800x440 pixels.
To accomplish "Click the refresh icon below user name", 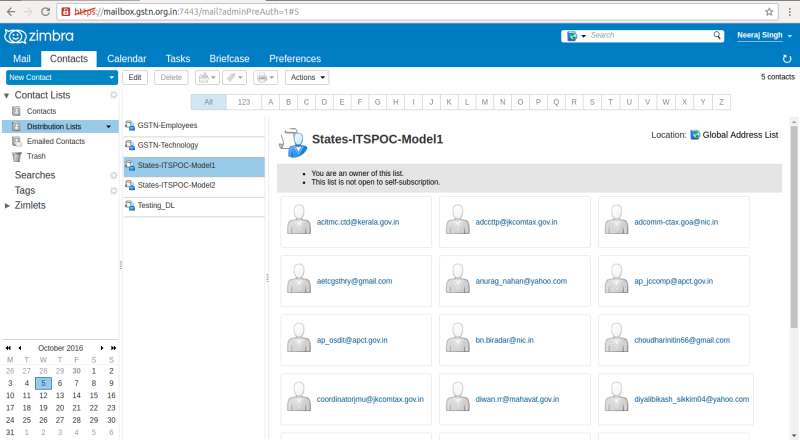I will (x=787, y=59).
